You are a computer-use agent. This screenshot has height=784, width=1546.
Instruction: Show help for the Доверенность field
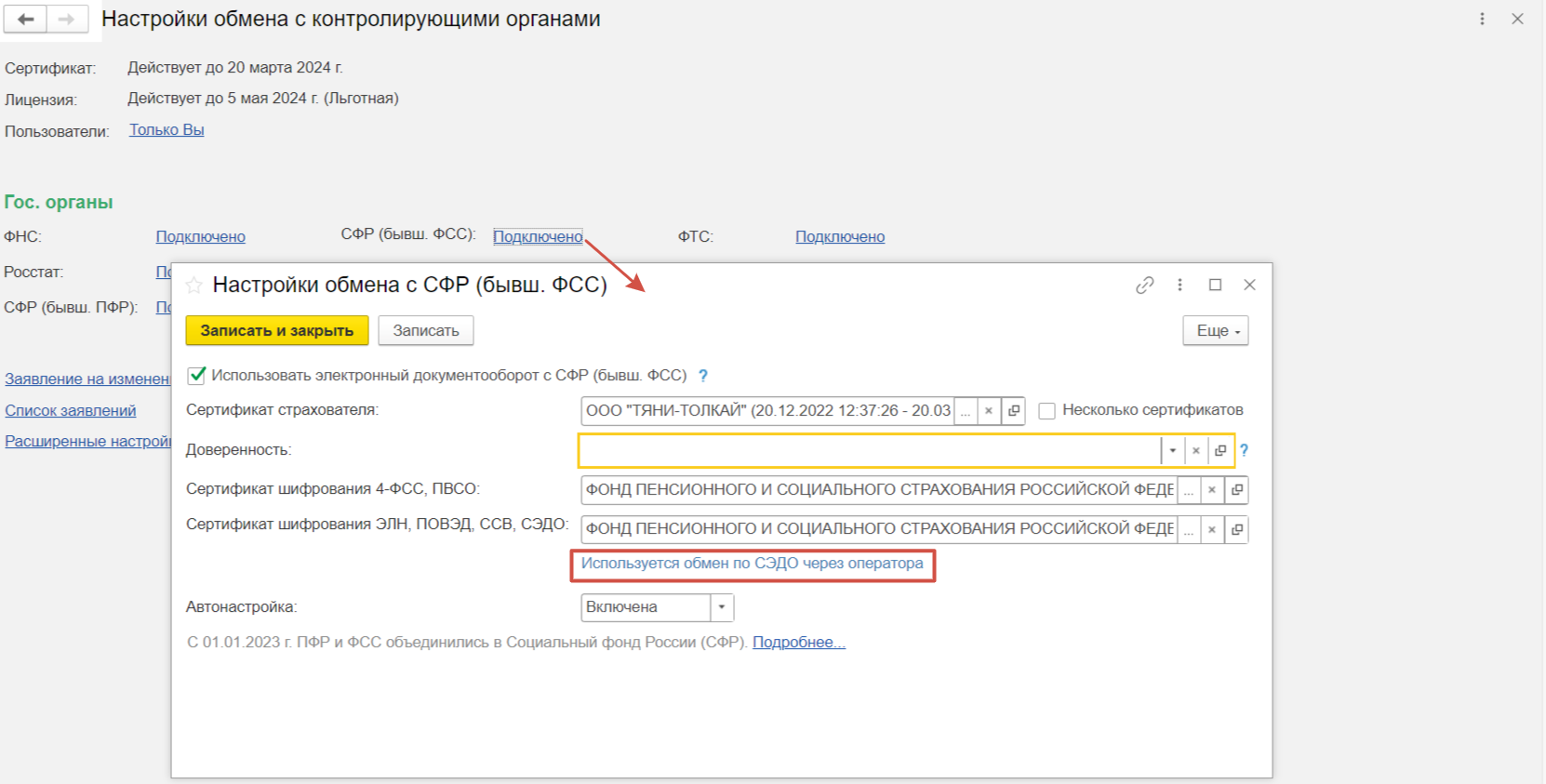[x=1244, y=450]
